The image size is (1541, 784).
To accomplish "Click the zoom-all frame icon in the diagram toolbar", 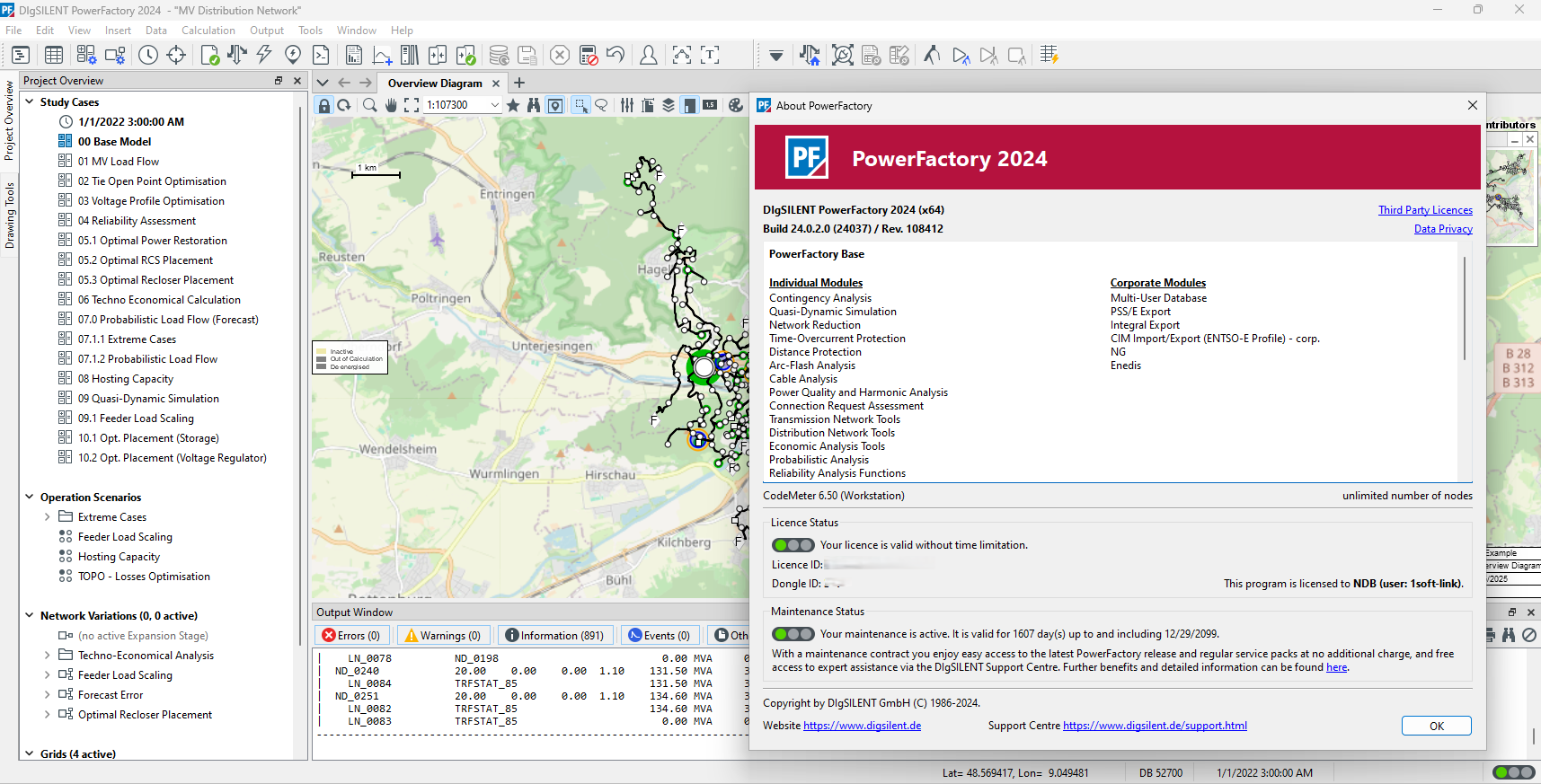I will click(412, 105).
